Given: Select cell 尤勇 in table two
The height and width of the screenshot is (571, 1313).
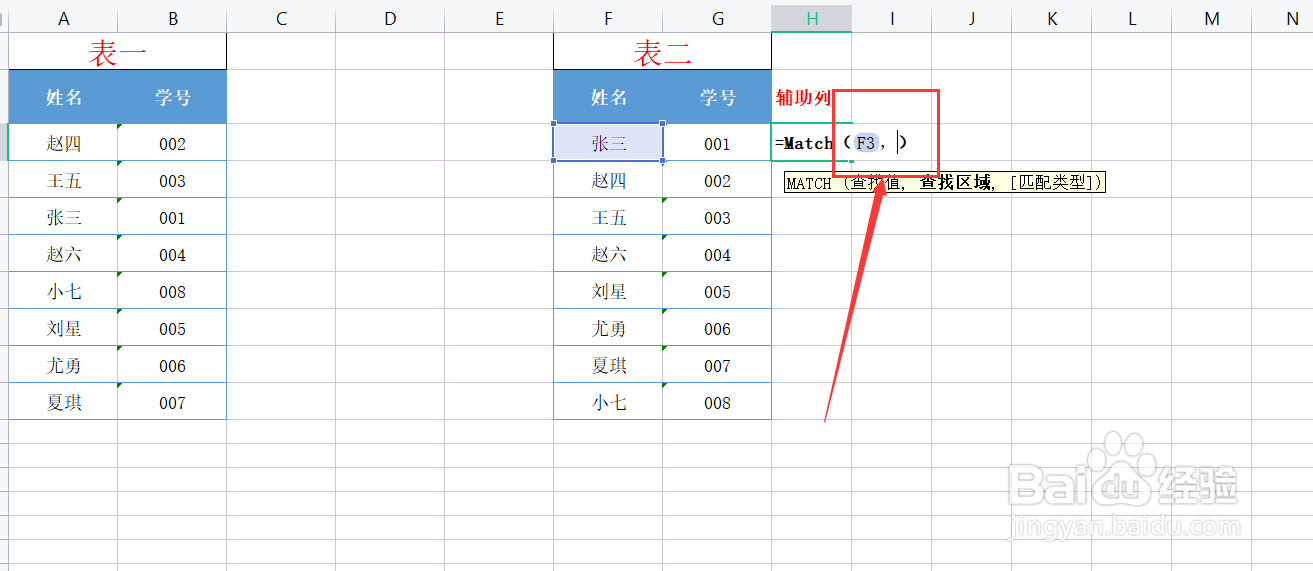Looking at the screenshot, I should coord(608,328).
